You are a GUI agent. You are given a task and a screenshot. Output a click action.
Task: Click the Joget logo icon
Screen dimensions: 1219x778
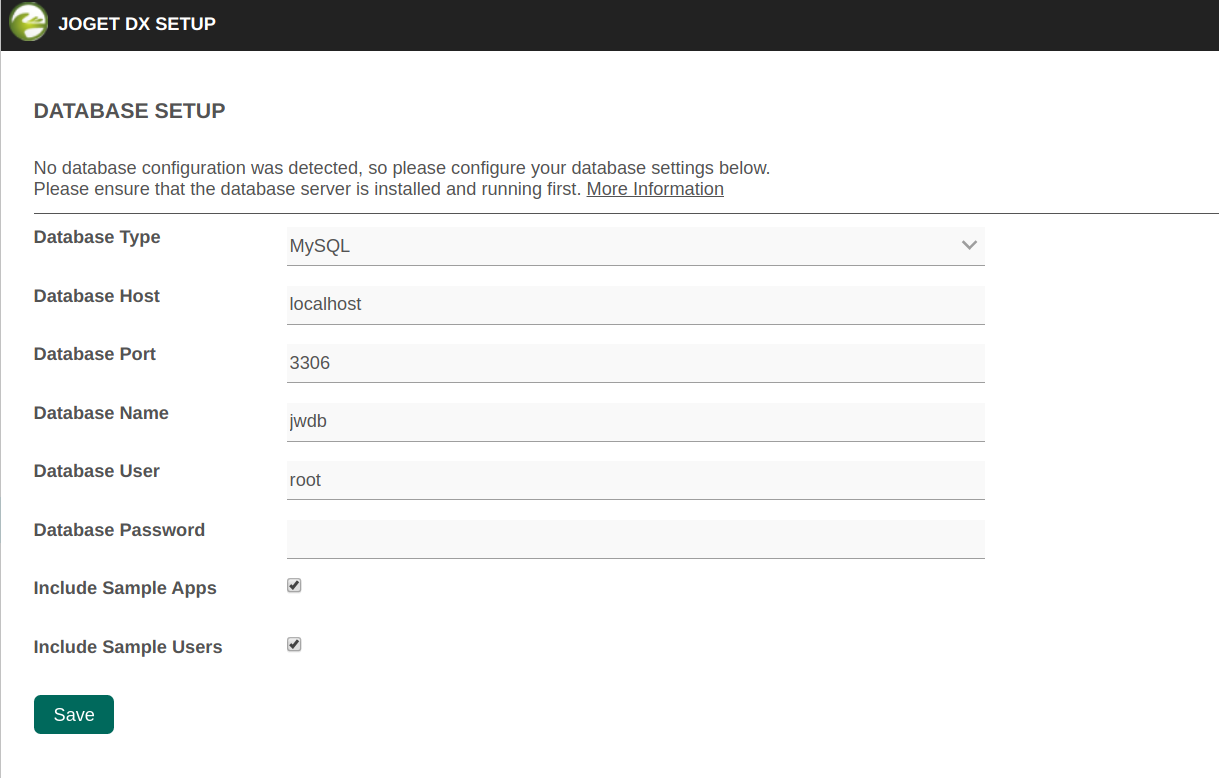click(28, 23)
